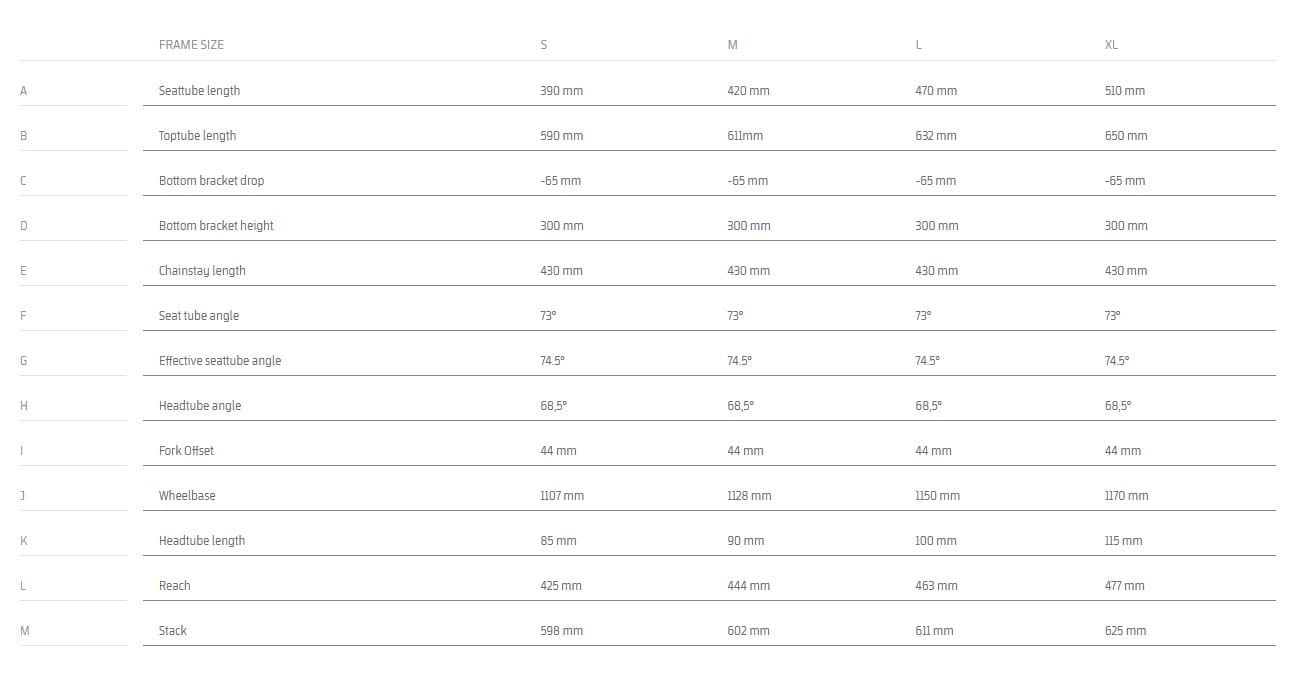Select the M size column header
The height and width of the screenshot is (685, 1306).
tap(733, 45)
